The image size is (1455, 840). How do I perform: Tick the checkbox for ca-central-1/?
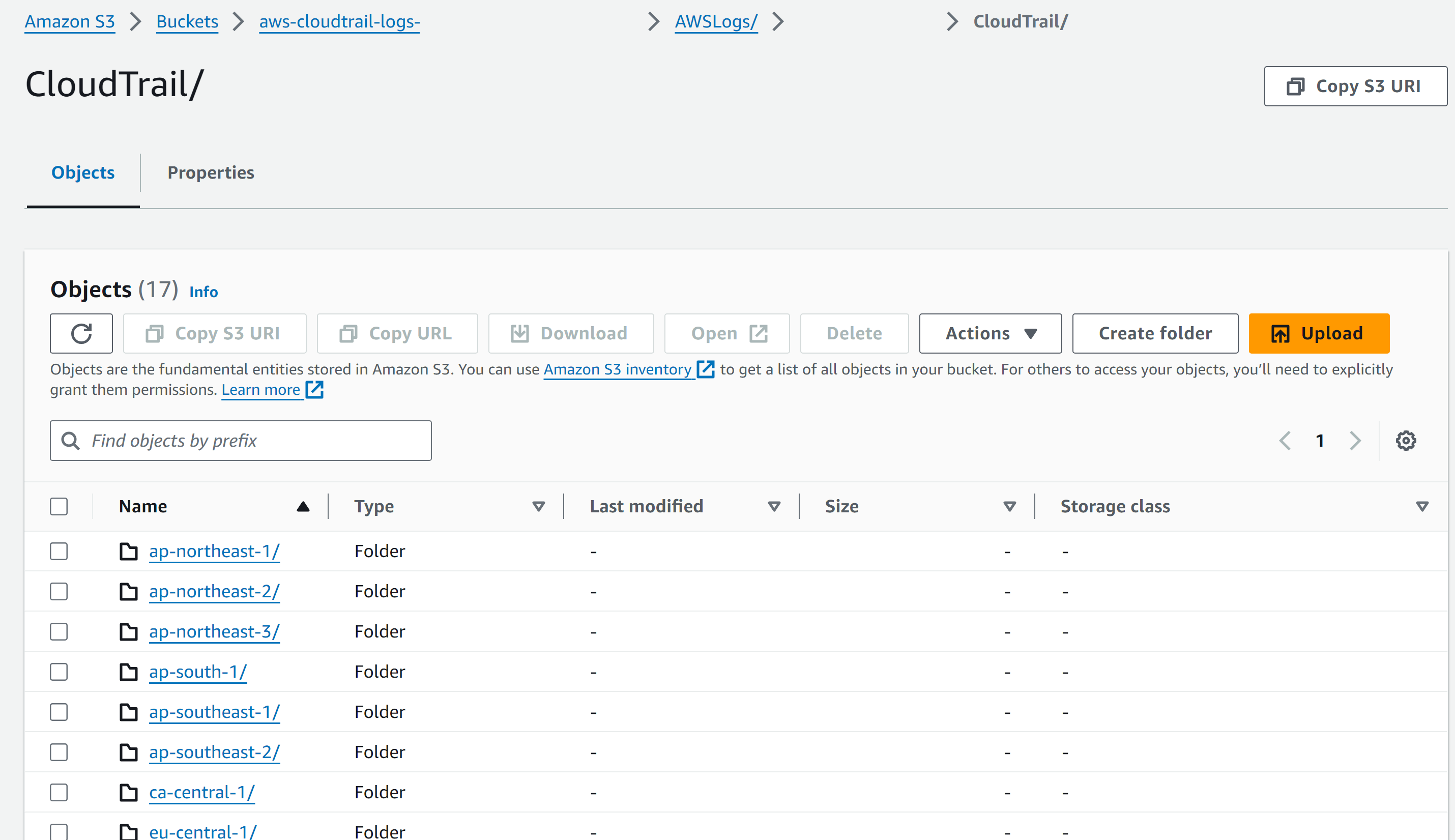tap(59, 793)
